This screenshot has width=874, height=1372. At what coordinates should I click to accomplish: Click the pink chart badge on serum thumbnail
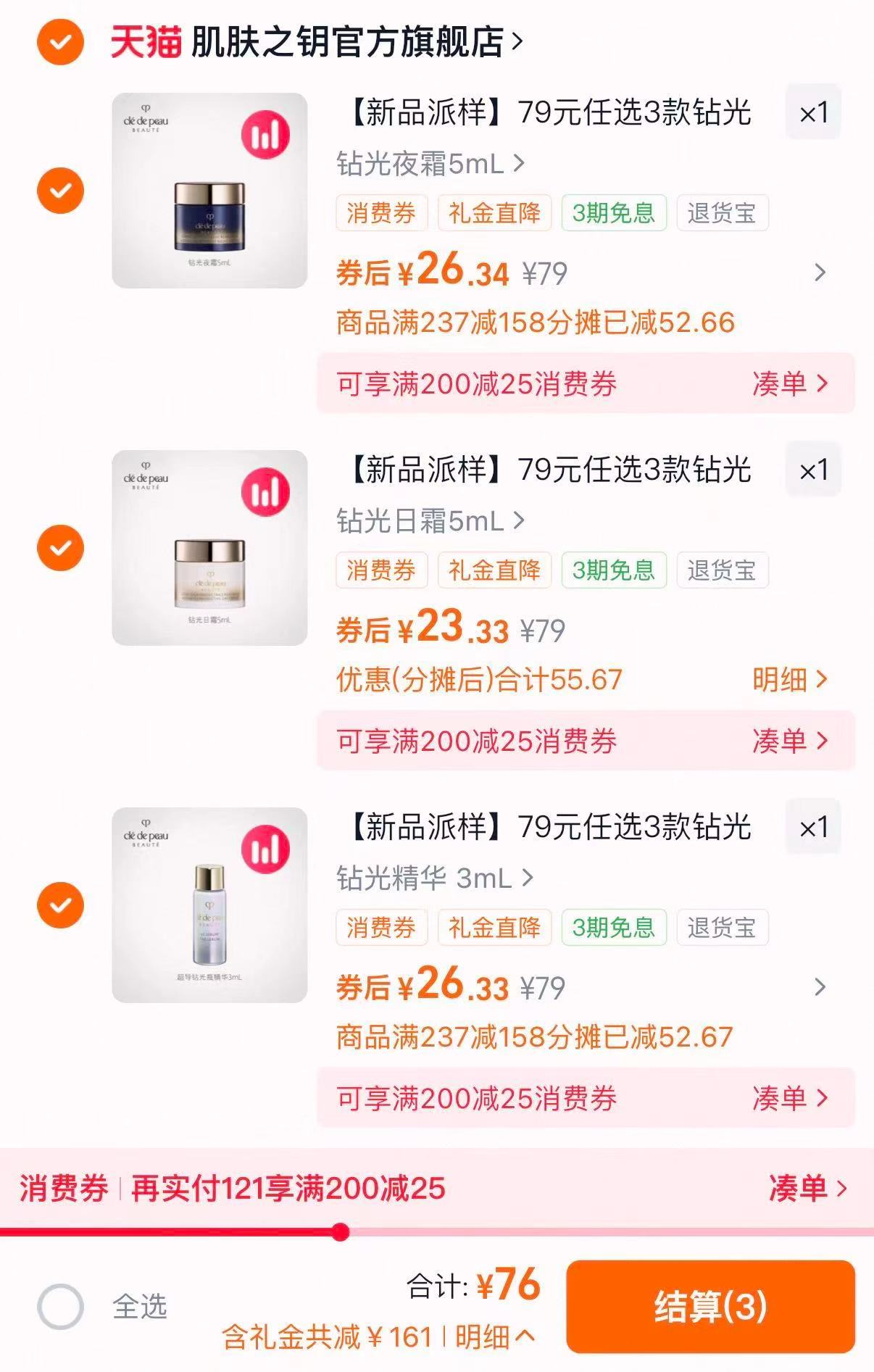[x=265, y=849]
